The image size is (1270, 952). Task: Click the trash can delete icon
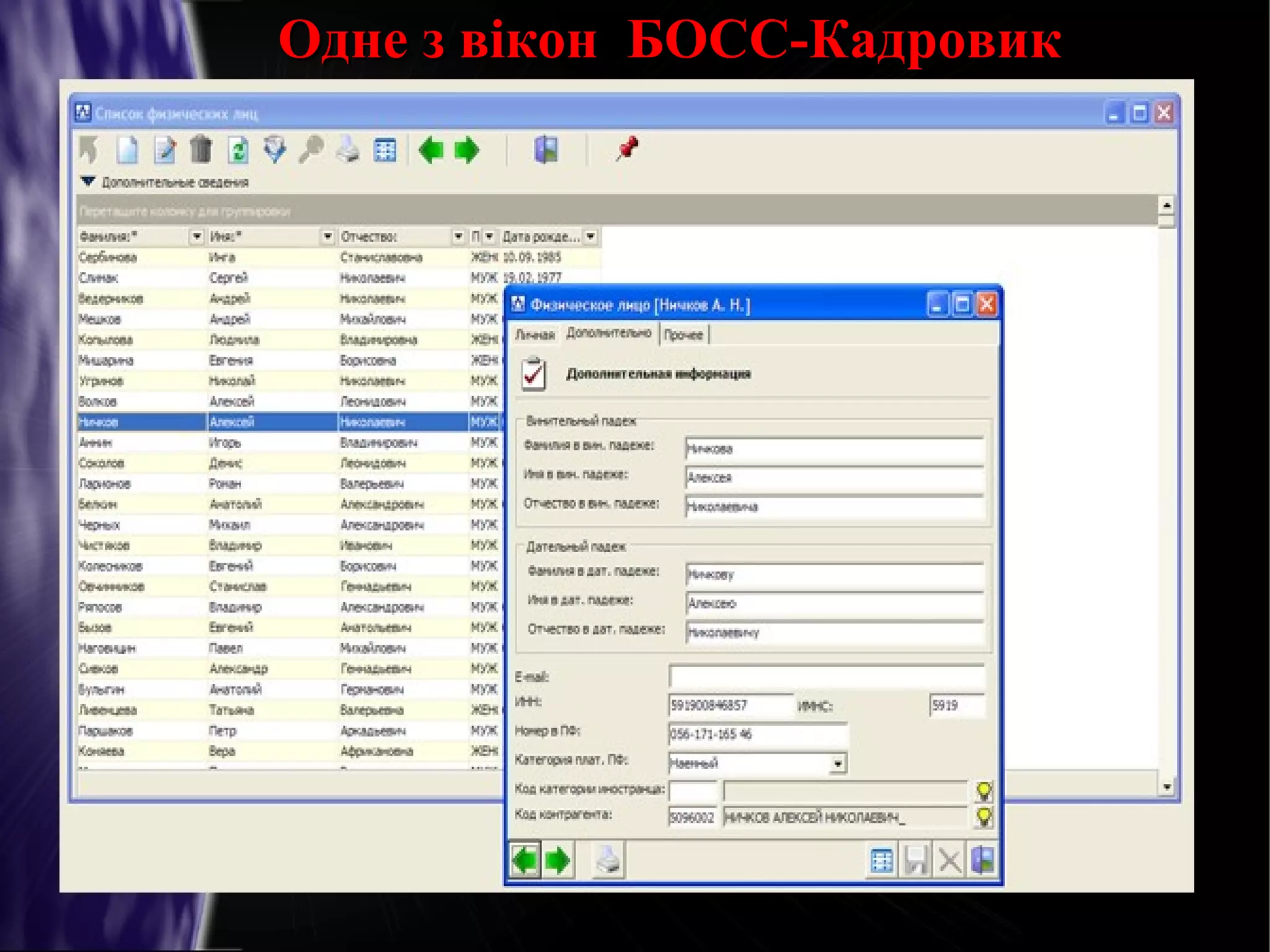click(200, 150)
